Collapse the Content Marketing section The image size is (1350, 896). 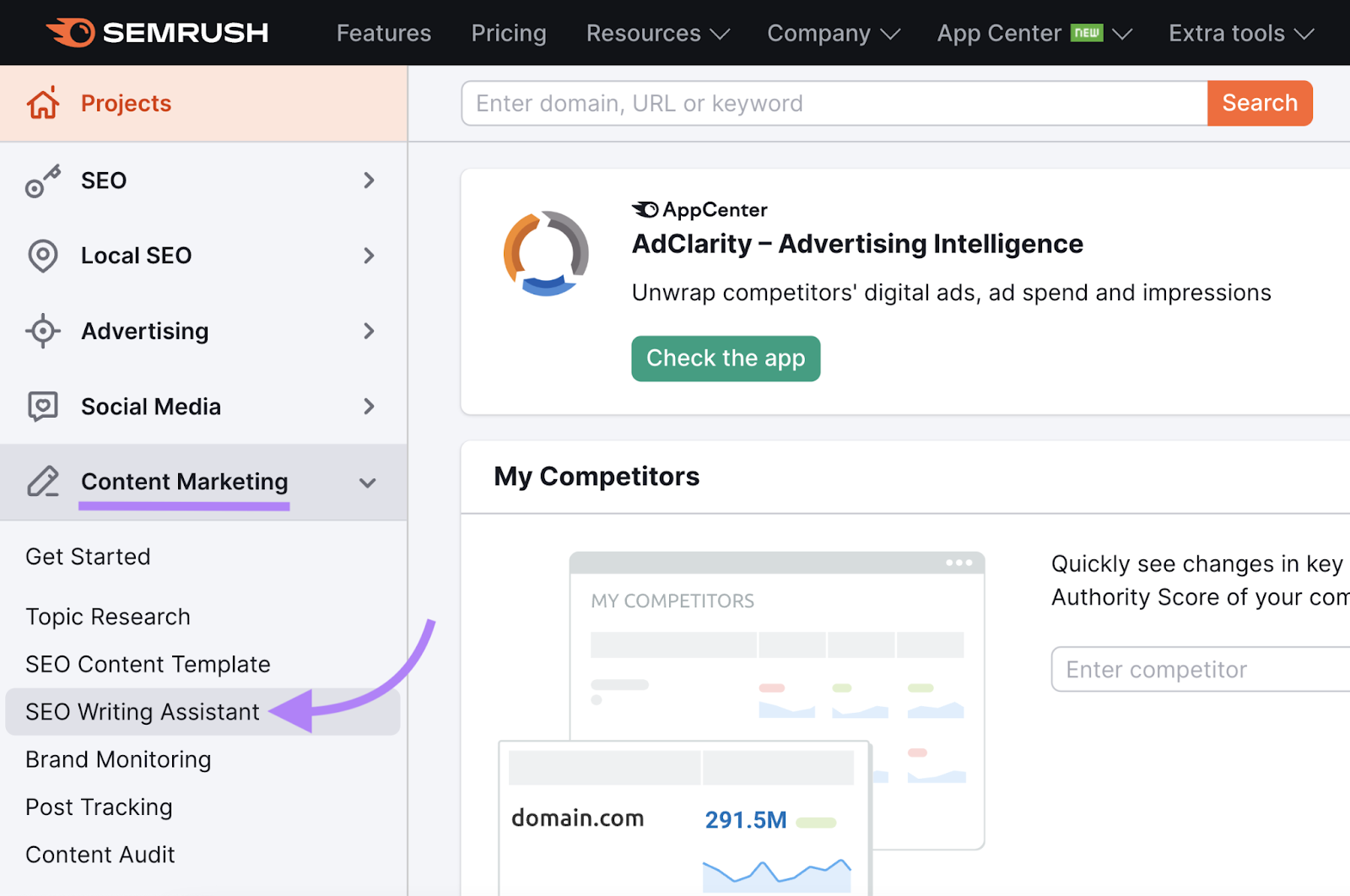[368, 483]
